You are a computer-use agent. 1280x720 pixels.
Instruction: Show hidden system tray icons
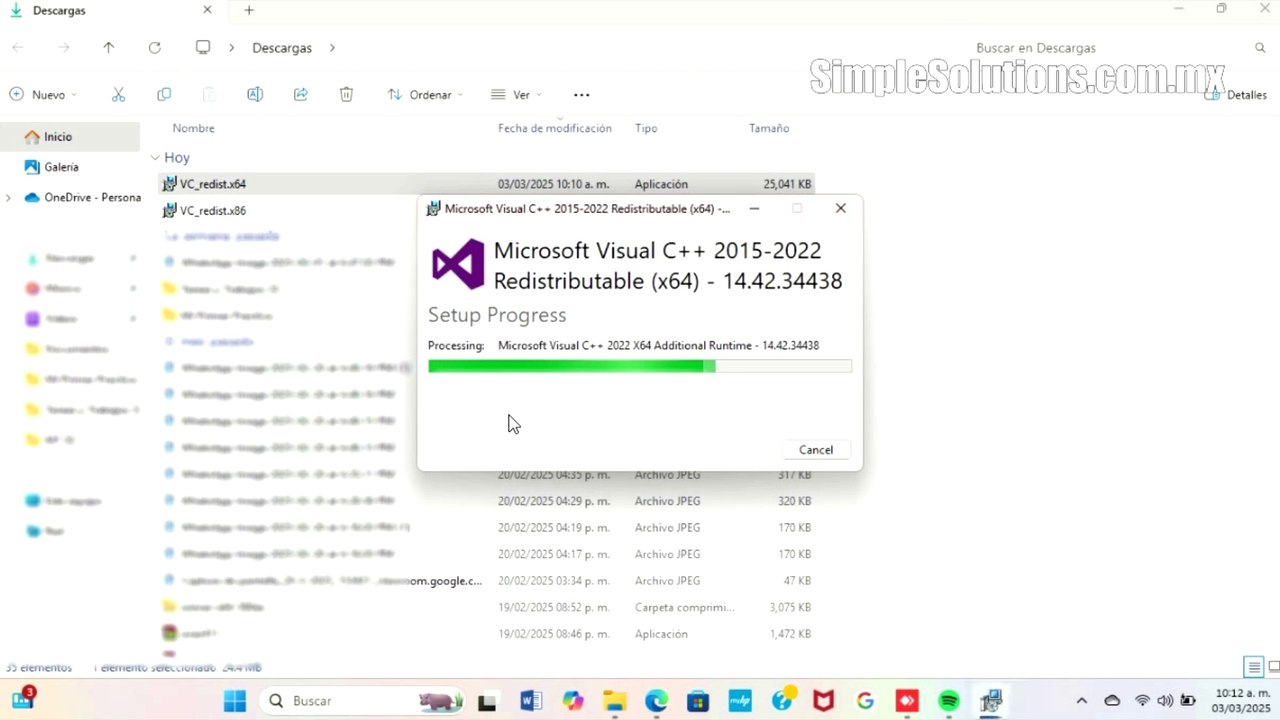[1082, 701]
